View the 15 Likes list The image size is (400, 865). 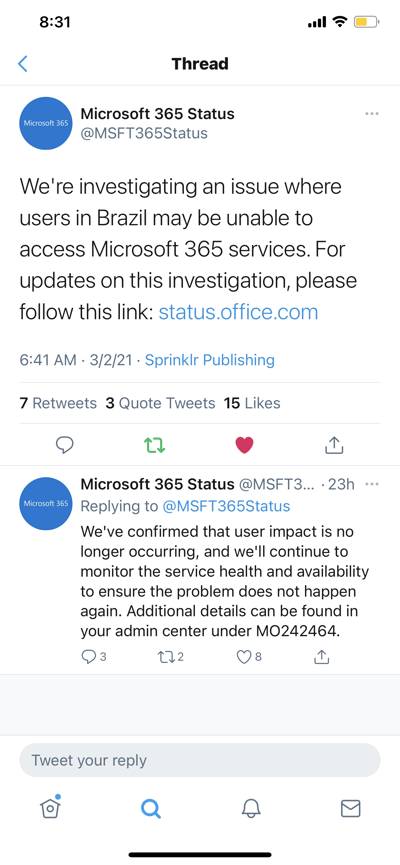click(x=252, y=403)
